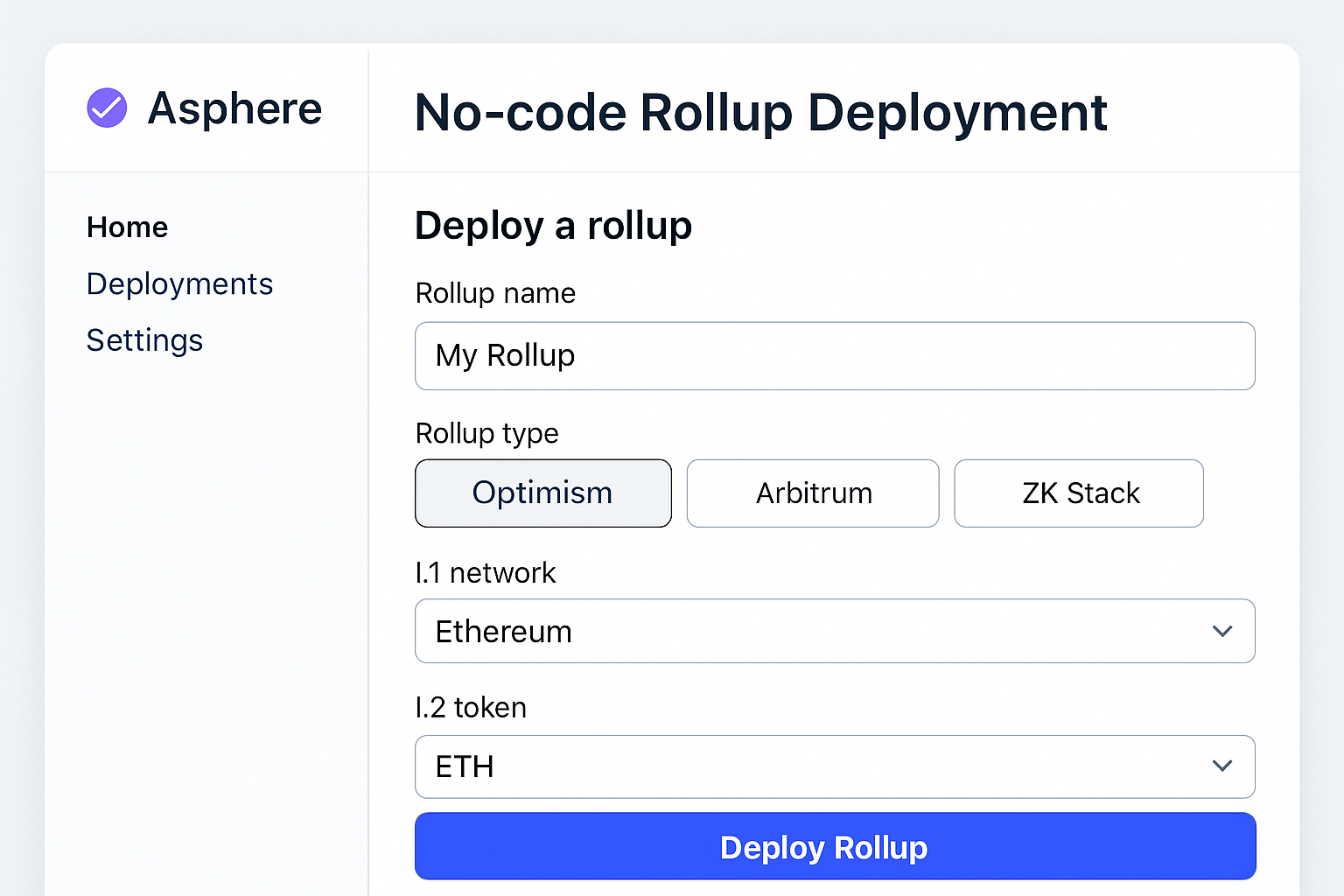Viewport: 1344px width, 896px height.
Task: Navigate to the Deployments section
Action: [179, 283]
